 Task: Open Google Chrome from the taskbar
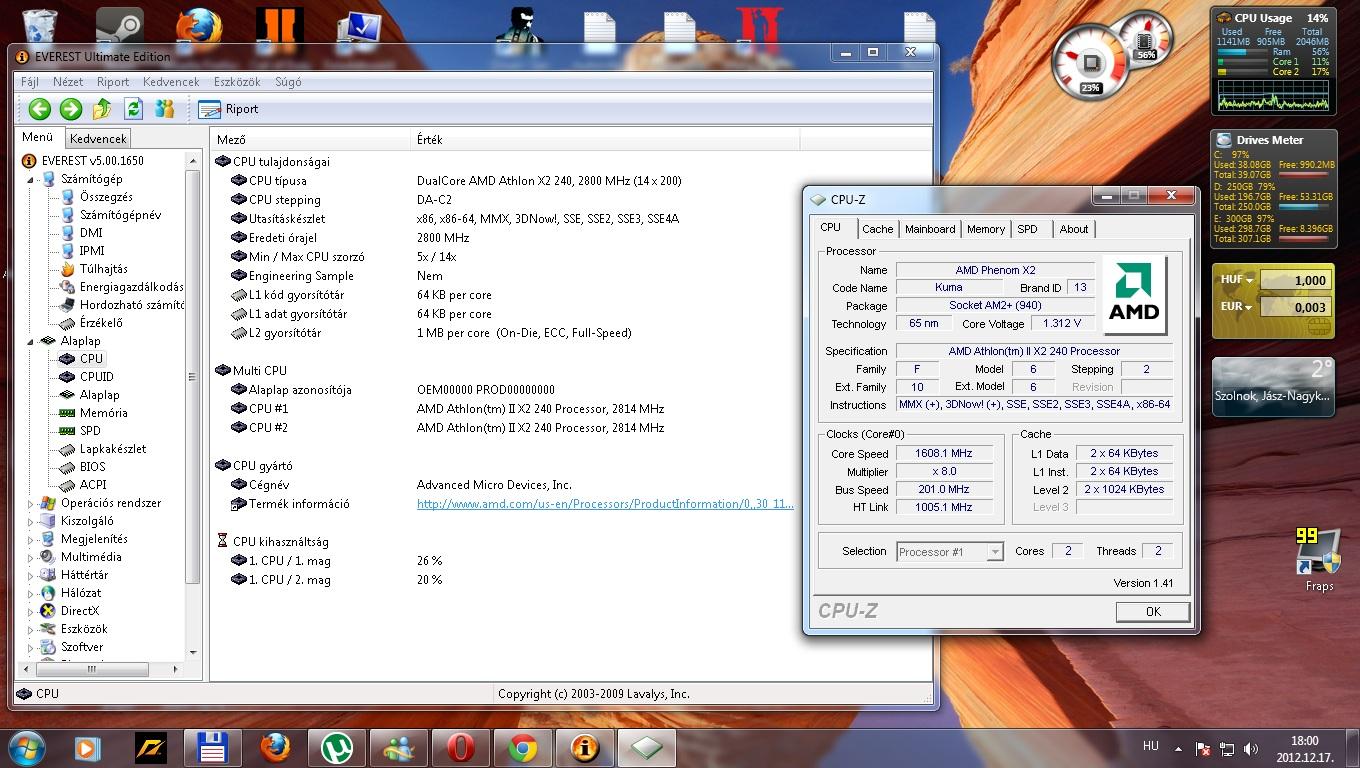[x=522, y=747]
